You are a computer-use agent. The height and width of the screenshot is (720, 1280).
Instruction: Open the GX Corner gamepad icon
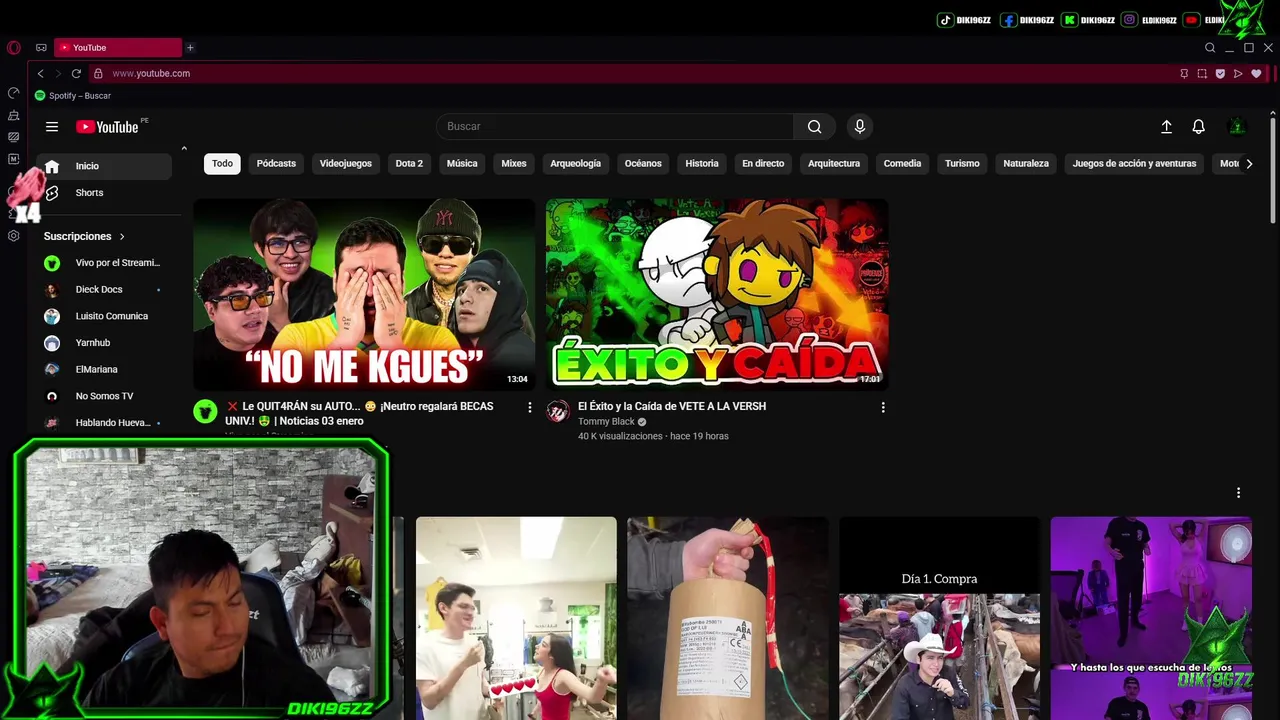[x=41, y=47]
